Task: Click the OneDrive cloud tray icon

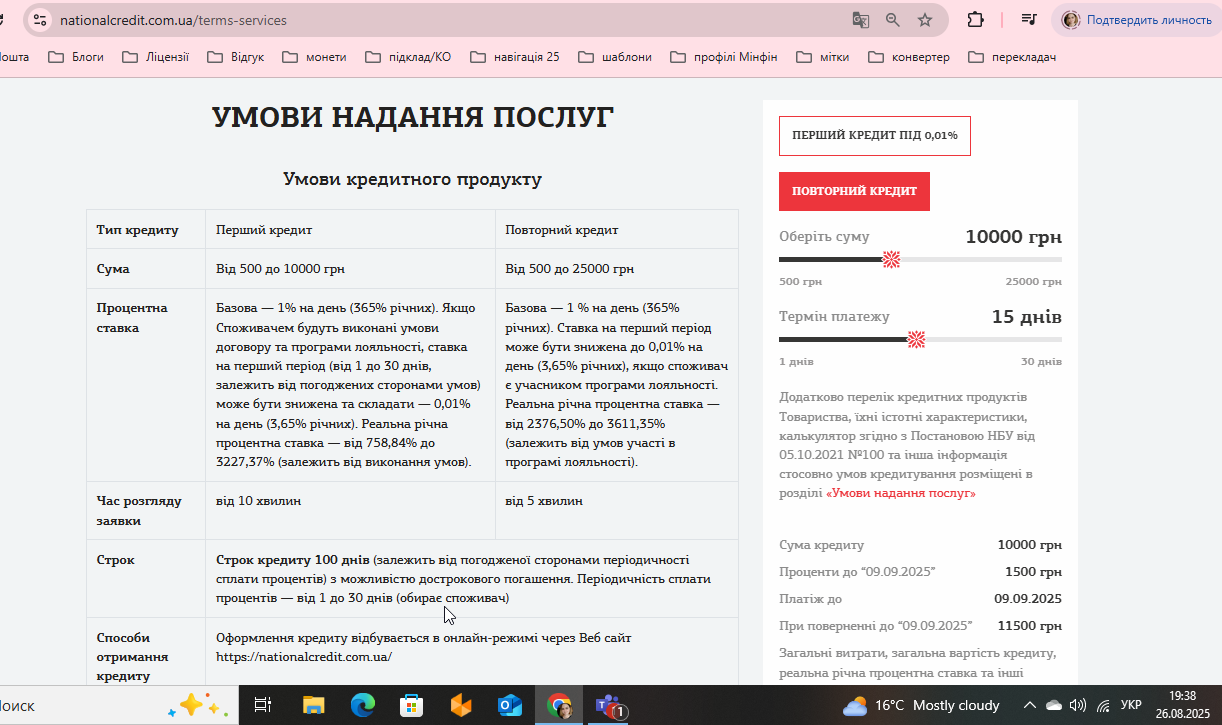Action: 1053,705
